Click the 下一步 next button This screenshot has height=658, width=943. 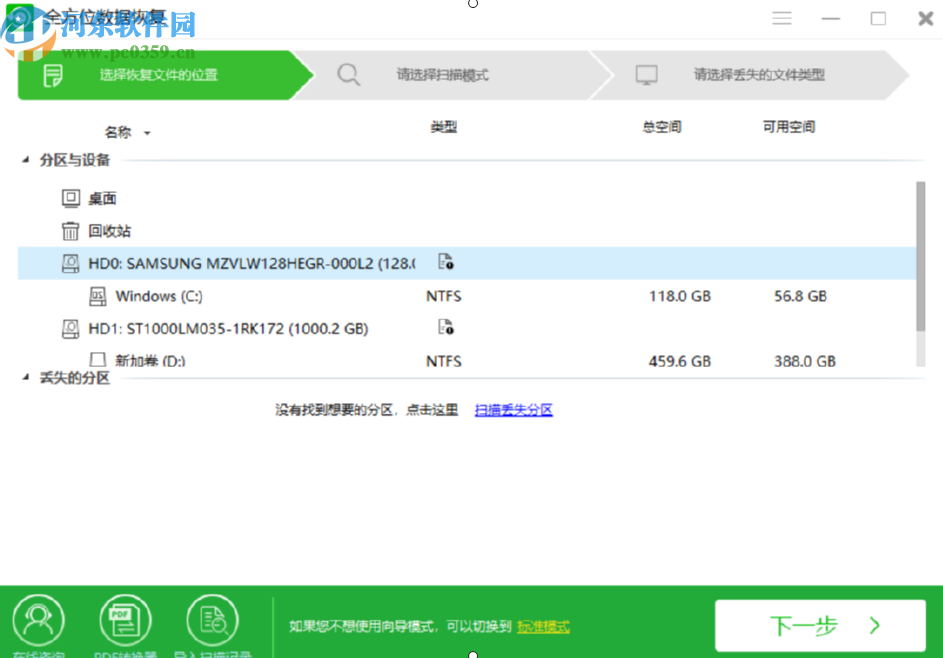(820, 624)
